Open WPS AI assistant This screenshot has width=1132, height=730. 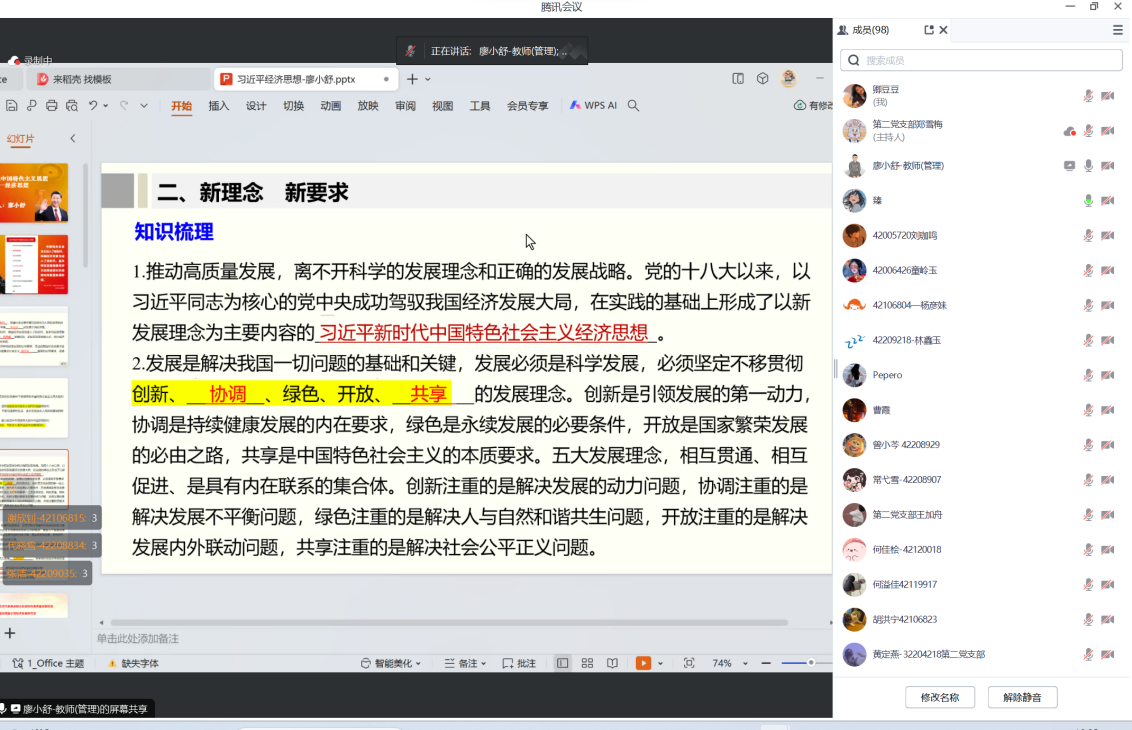tap(593, 105)
